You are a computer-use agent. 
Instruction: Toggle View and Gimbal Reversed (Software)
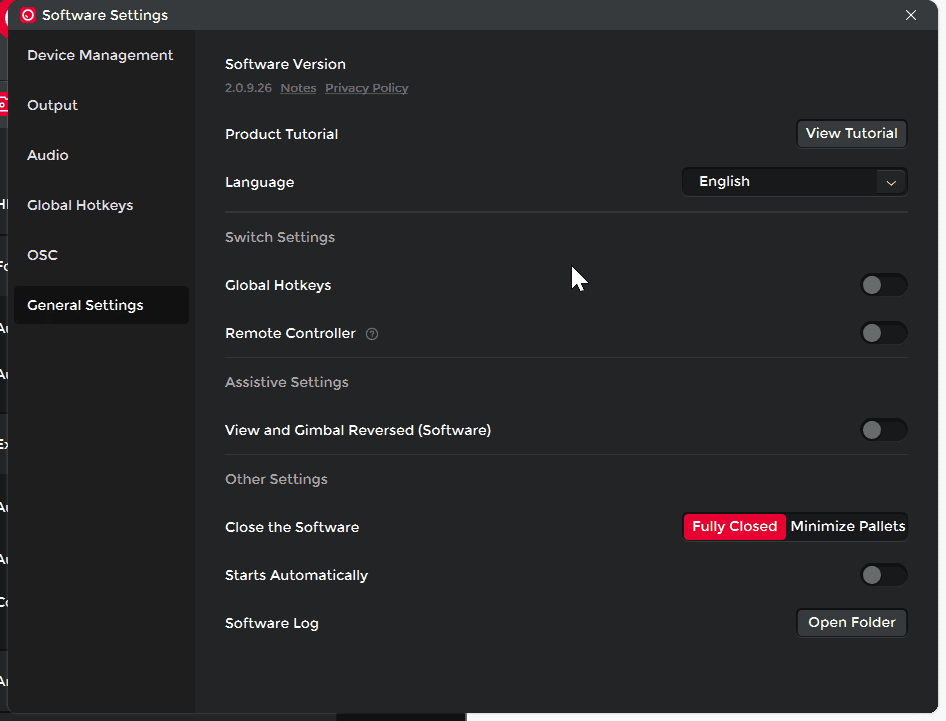[x=883, y=430]
